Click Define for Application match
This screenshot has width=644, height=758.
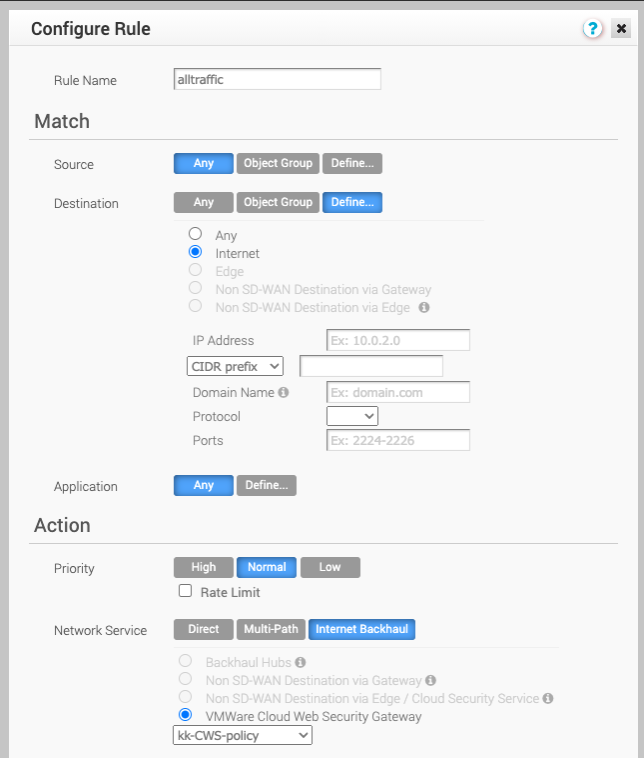(x=266, y=485)
